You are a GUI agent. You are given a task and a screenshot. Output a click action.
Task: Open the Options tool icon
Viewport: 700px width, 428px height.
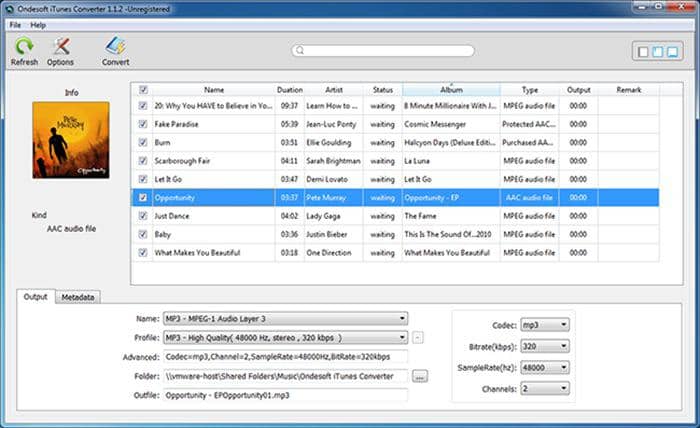click(60, 46)
